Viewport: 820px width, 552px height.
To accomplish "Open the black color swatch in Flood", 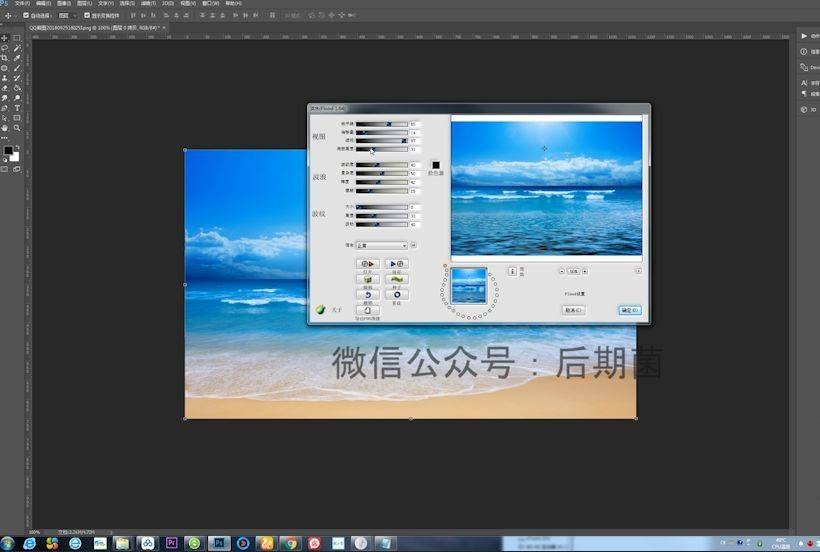I will point(436,165).
